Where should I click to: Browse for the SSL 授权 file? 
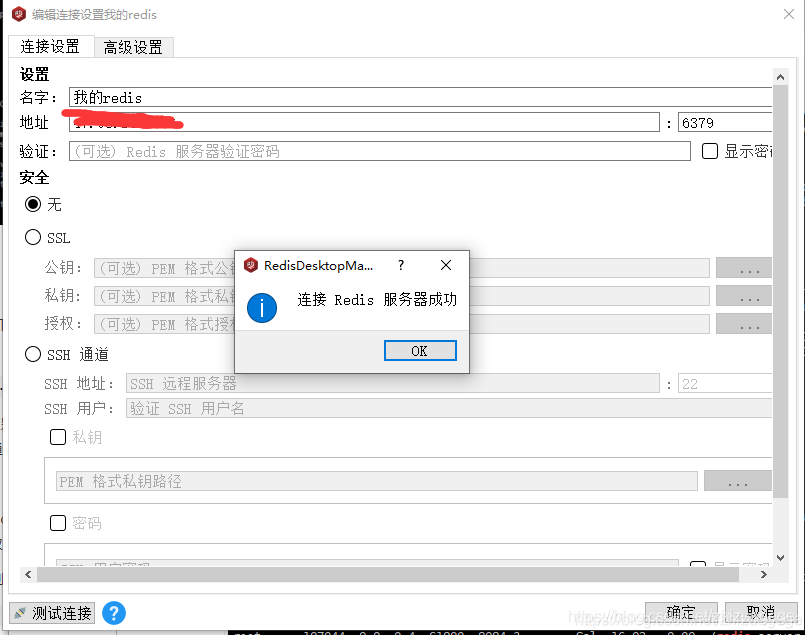tap(744, 324)
